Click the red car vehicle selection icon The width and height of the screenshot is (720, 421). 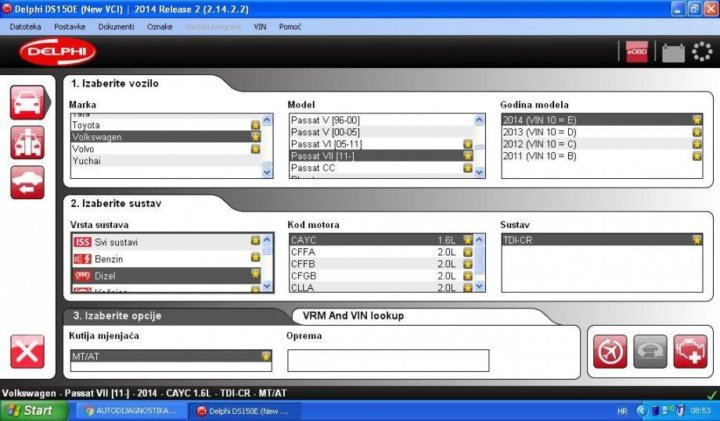(28, 103)
